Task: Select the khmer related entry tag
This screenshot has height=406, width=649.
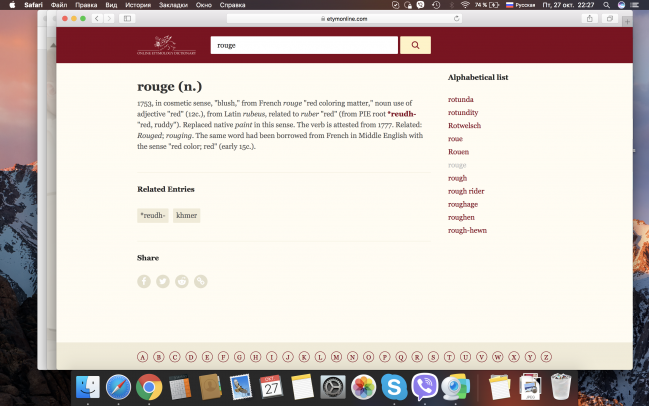Action: coord(187,215)
